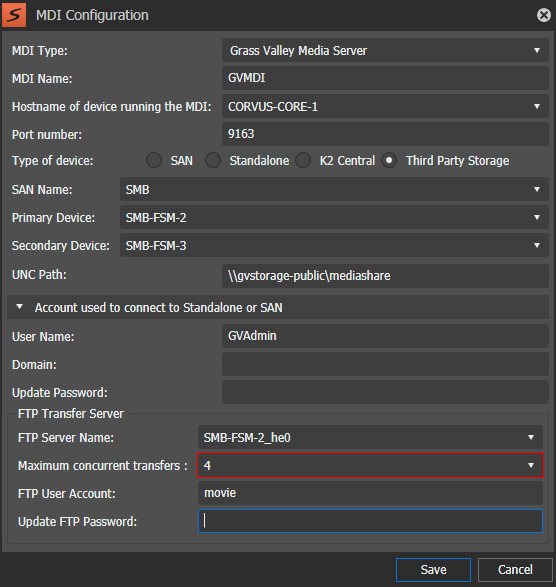
Task: Click the Type of device label
Action: (52, 161)
